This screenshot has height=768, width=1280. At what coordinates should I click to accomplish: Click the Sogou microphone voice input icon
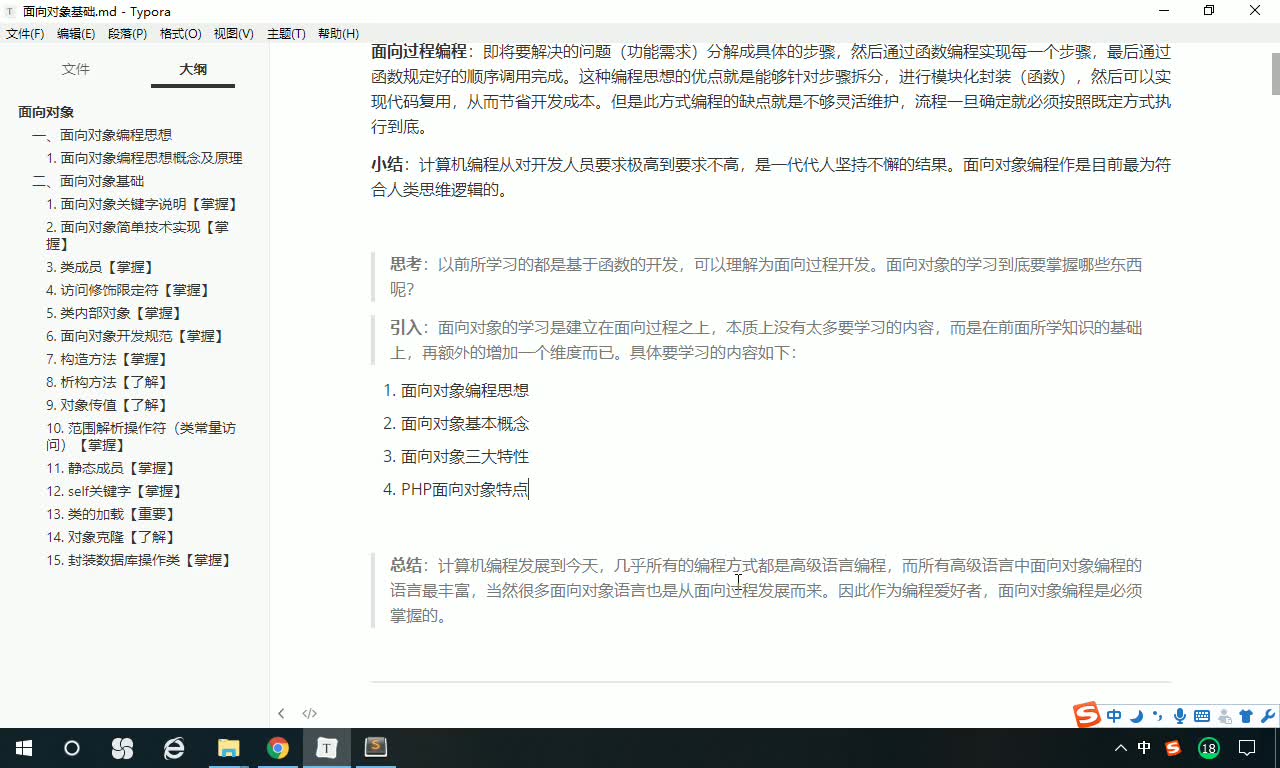click(x=1180, y=716)
